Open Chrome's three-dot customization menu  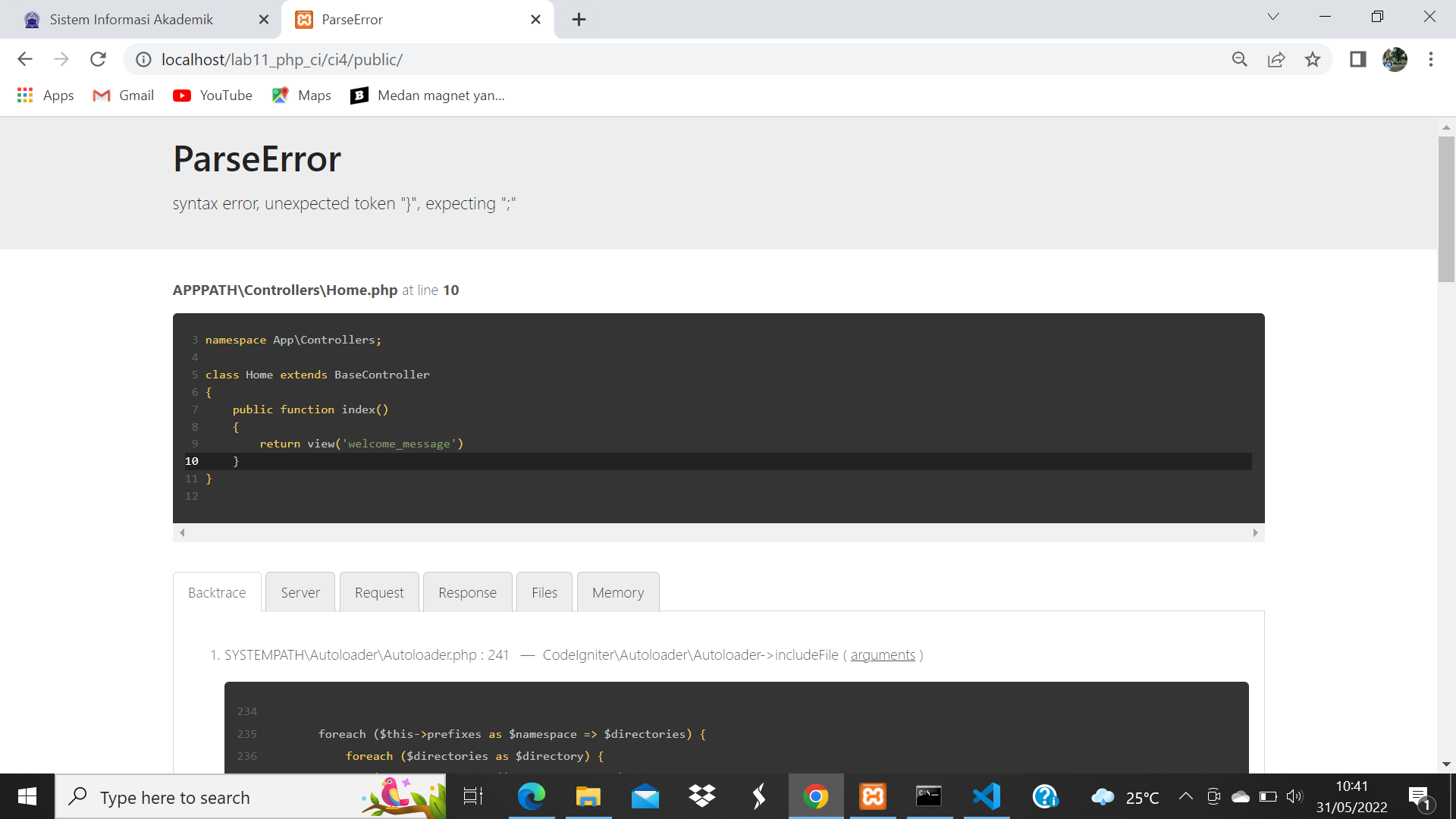point(1432,59)
